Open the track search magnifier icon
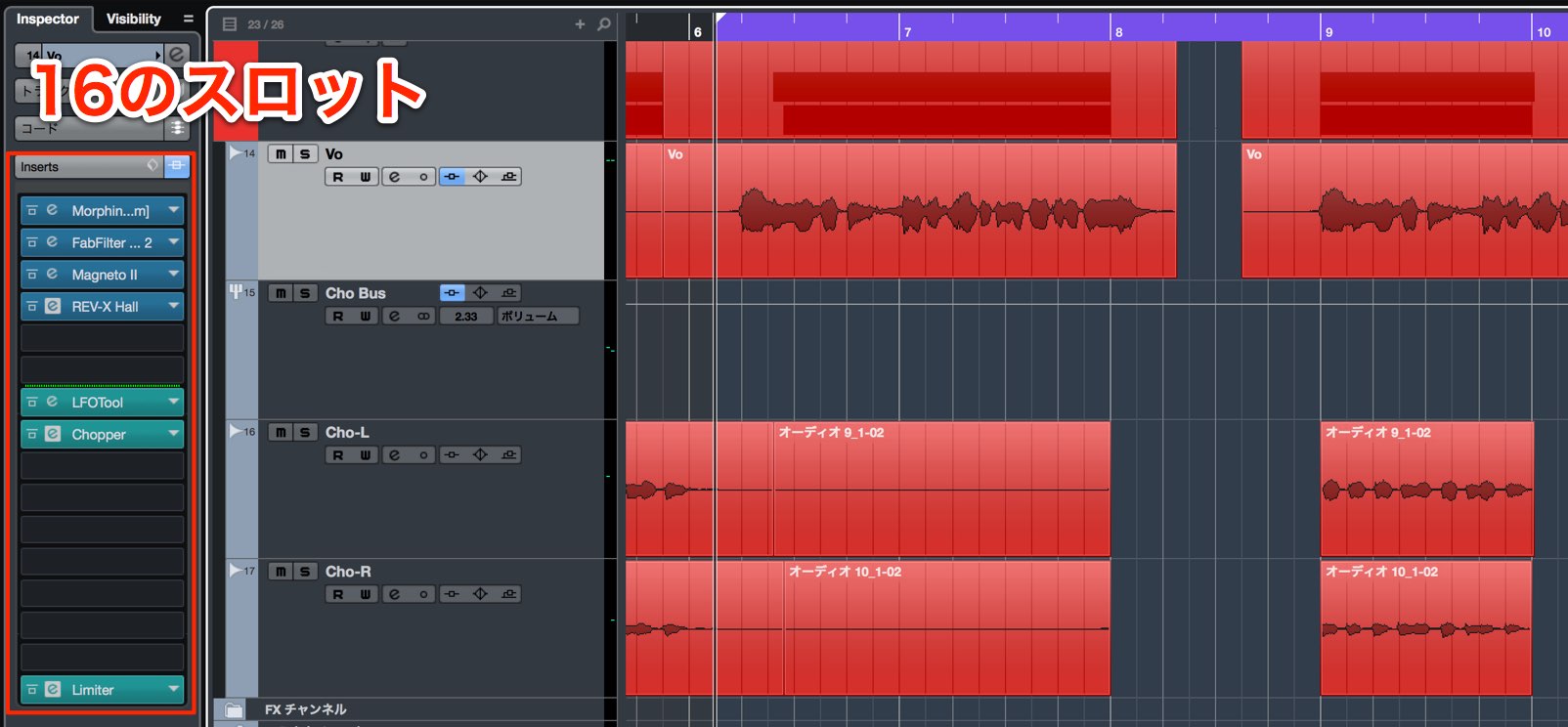Viewport: 1568px width, 727px height. coord(604,23)
